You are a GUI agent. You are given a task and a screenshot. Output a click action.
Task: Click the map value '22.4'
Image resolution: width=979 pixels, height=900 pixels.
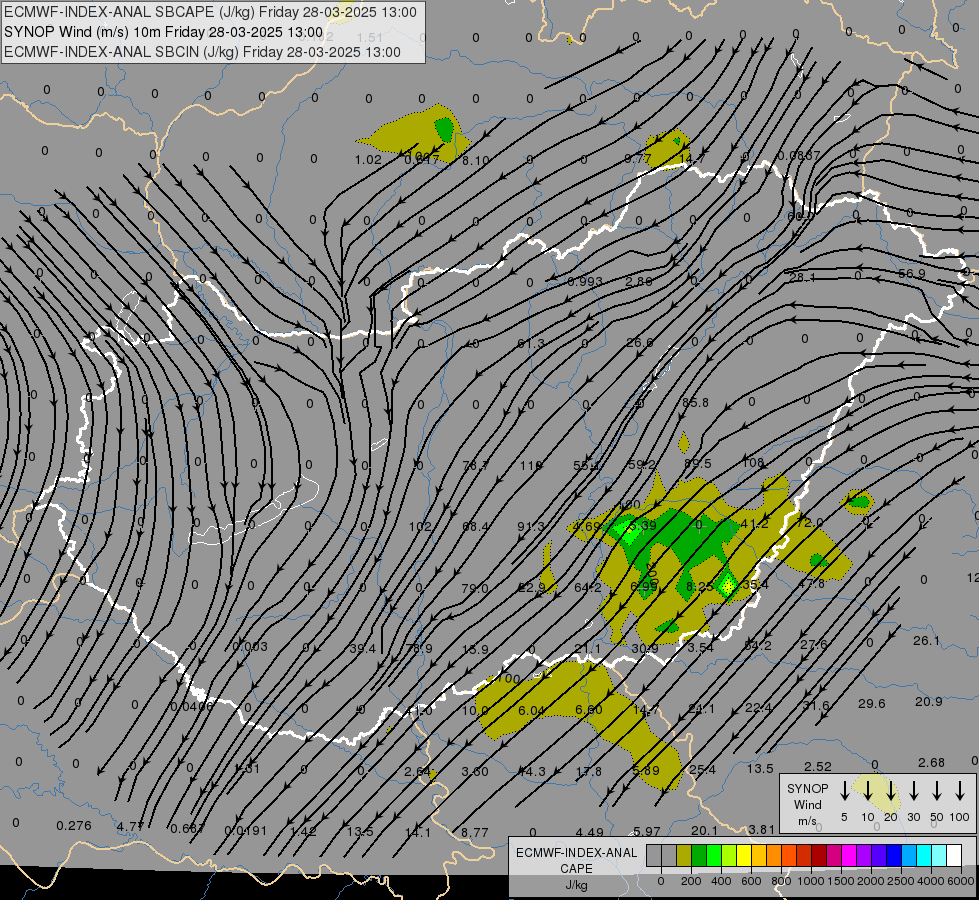coord(759,708)
